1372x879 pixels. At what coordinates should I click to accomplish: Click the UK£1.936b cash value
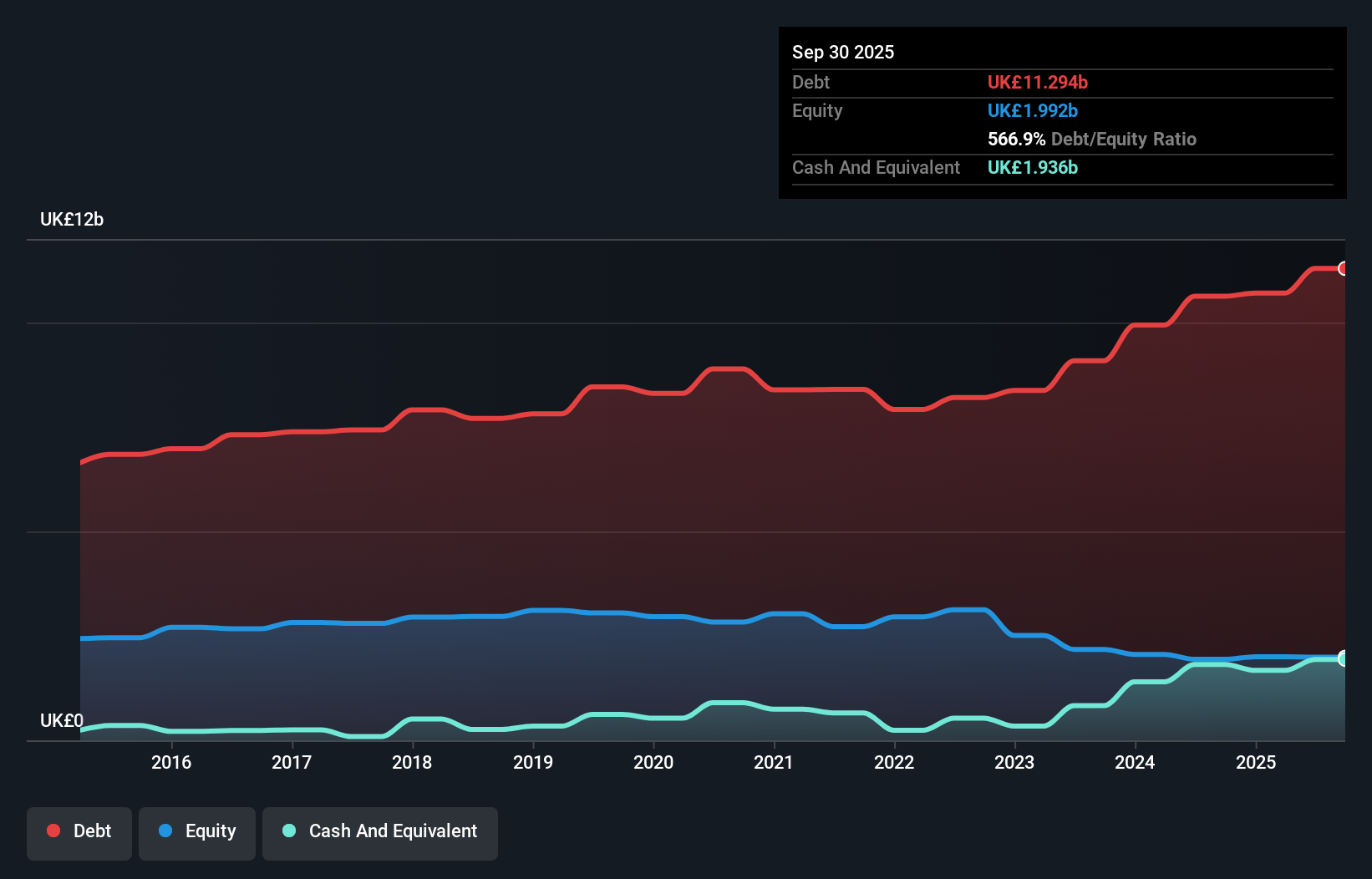pos(1033,167)
